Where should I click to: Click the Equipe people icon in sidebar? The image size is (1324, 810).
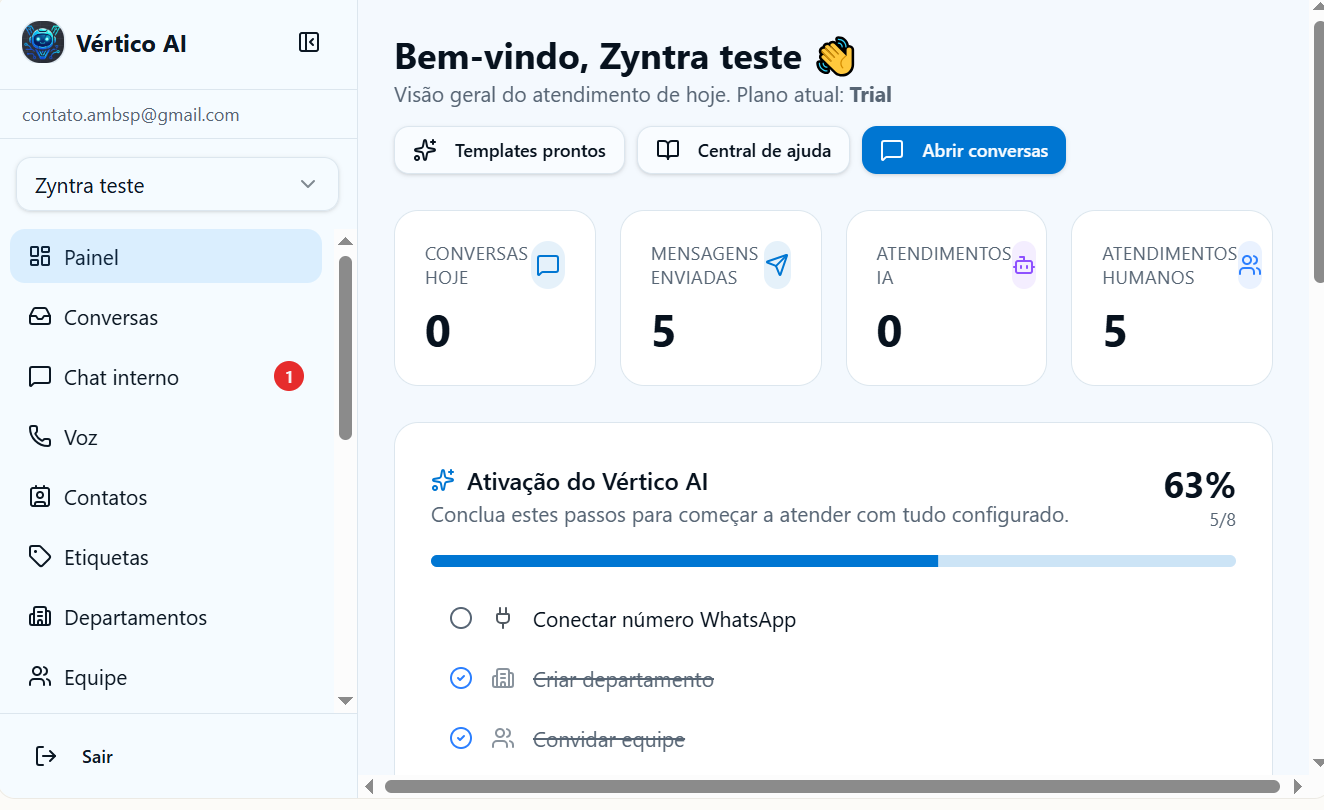[40, 677]
